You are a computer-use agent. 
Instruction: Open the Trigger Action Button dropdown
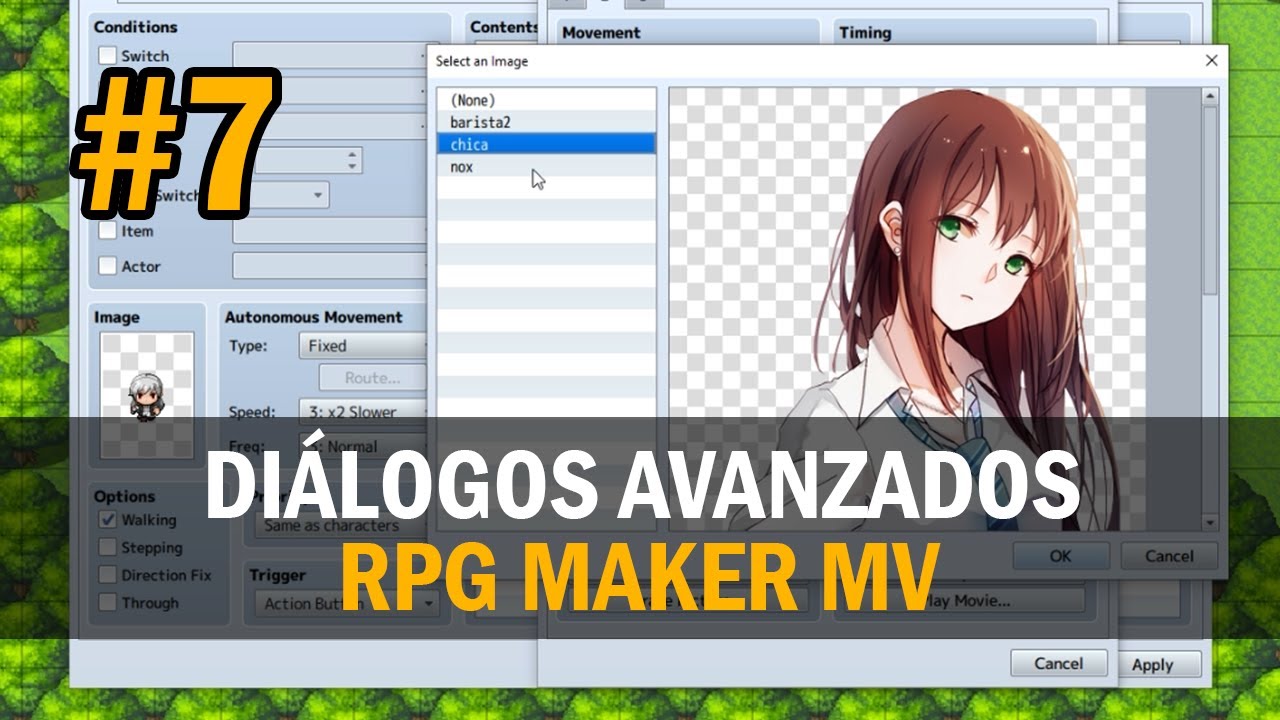click(x=346, y=603)
